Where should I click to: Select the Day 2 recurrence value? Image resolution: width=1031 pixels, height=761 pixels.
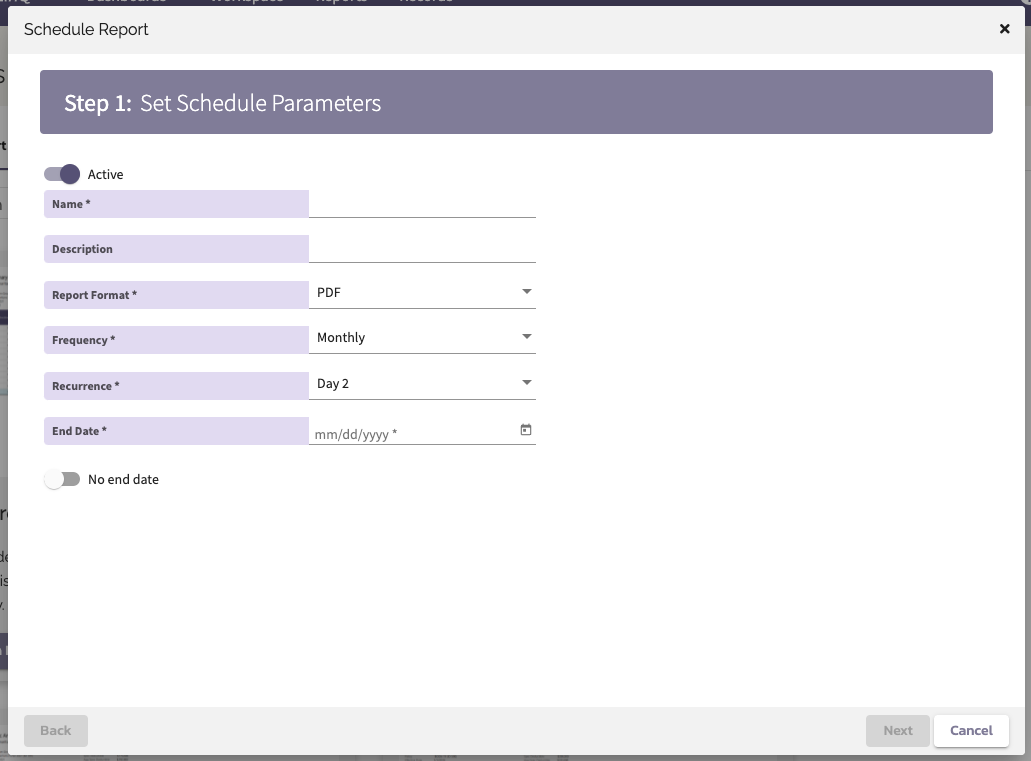pyautogui.click(x=420, y=382)
